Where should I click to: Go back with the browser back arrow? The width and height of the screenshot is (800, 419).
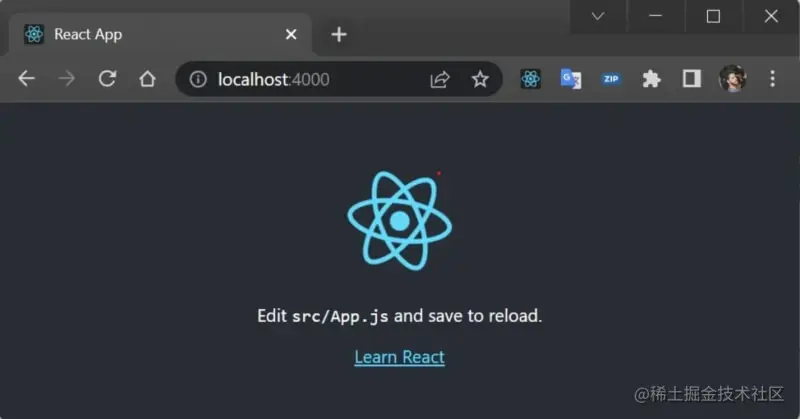27,79
